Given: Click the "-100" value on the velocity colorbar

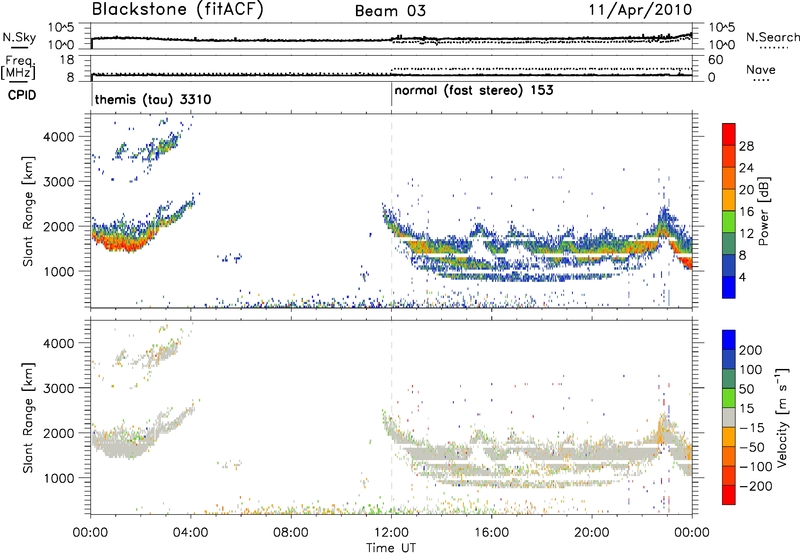Looking at the screenshot, I should (x=755, y=467).
